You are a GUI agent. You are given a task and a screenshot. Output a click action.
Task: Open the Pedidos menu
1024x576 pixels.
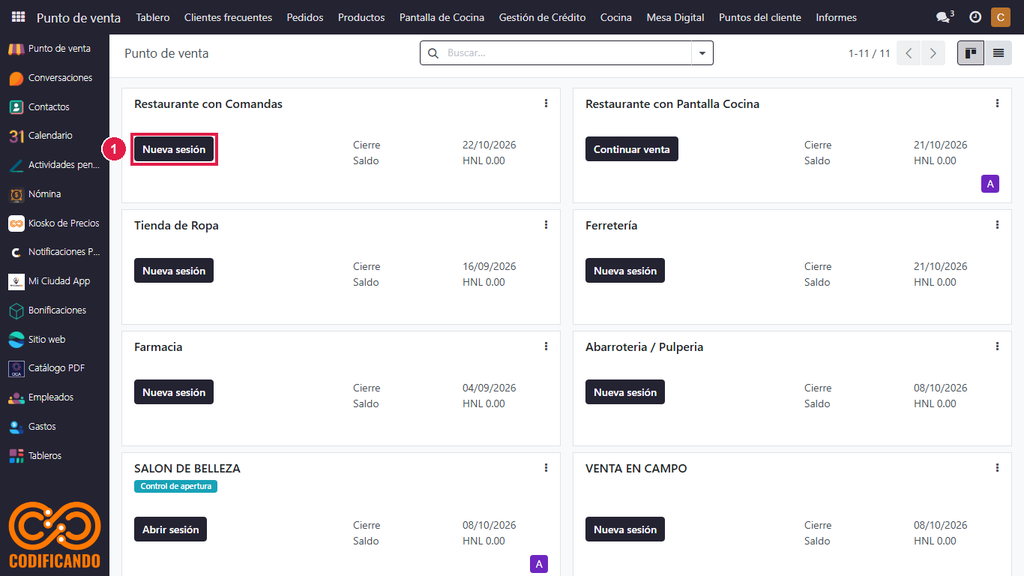tap(305, 17)
